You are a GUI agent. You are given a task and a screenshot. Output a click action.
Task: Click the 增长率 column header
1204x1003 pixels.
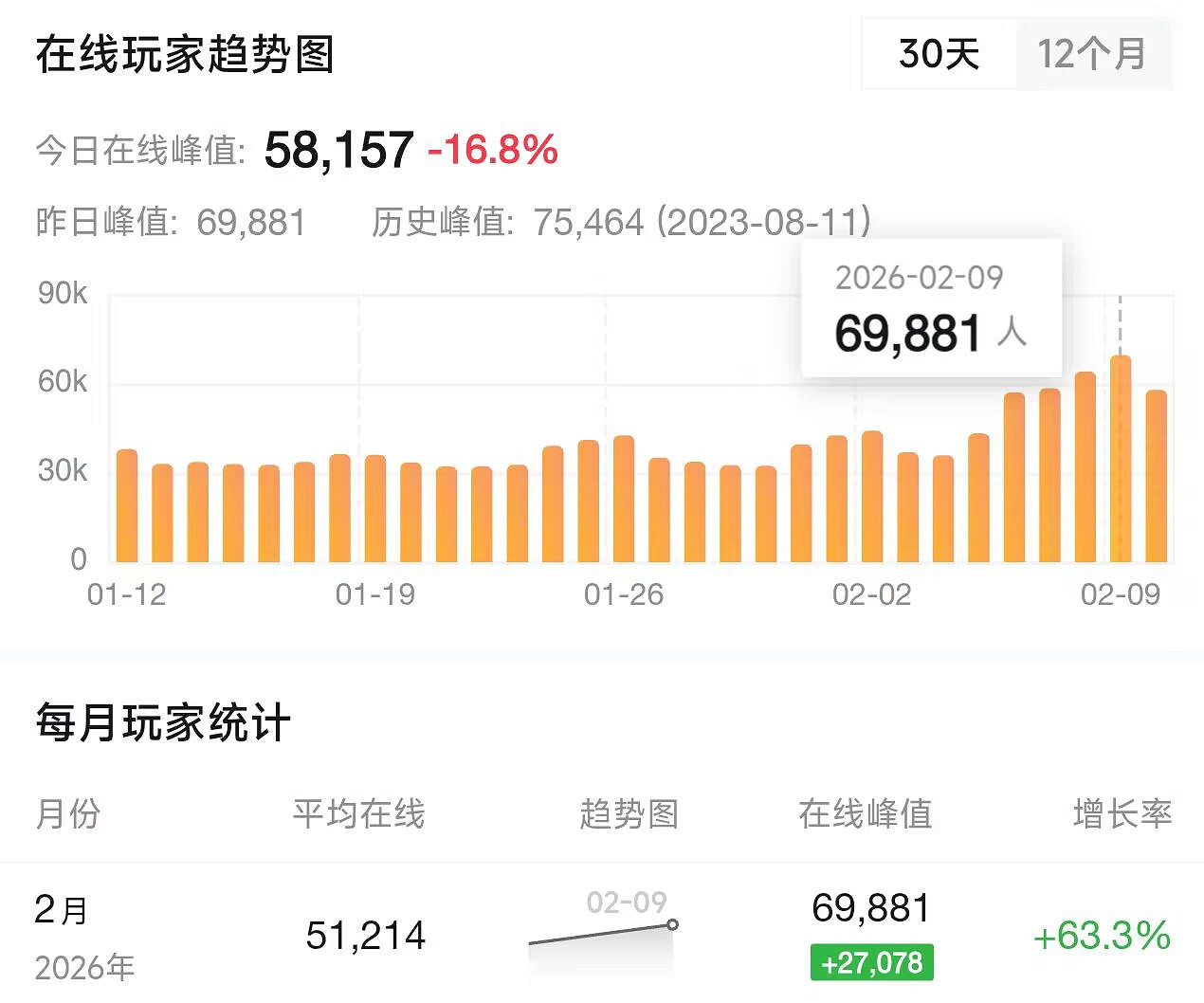click(1122, 813)
